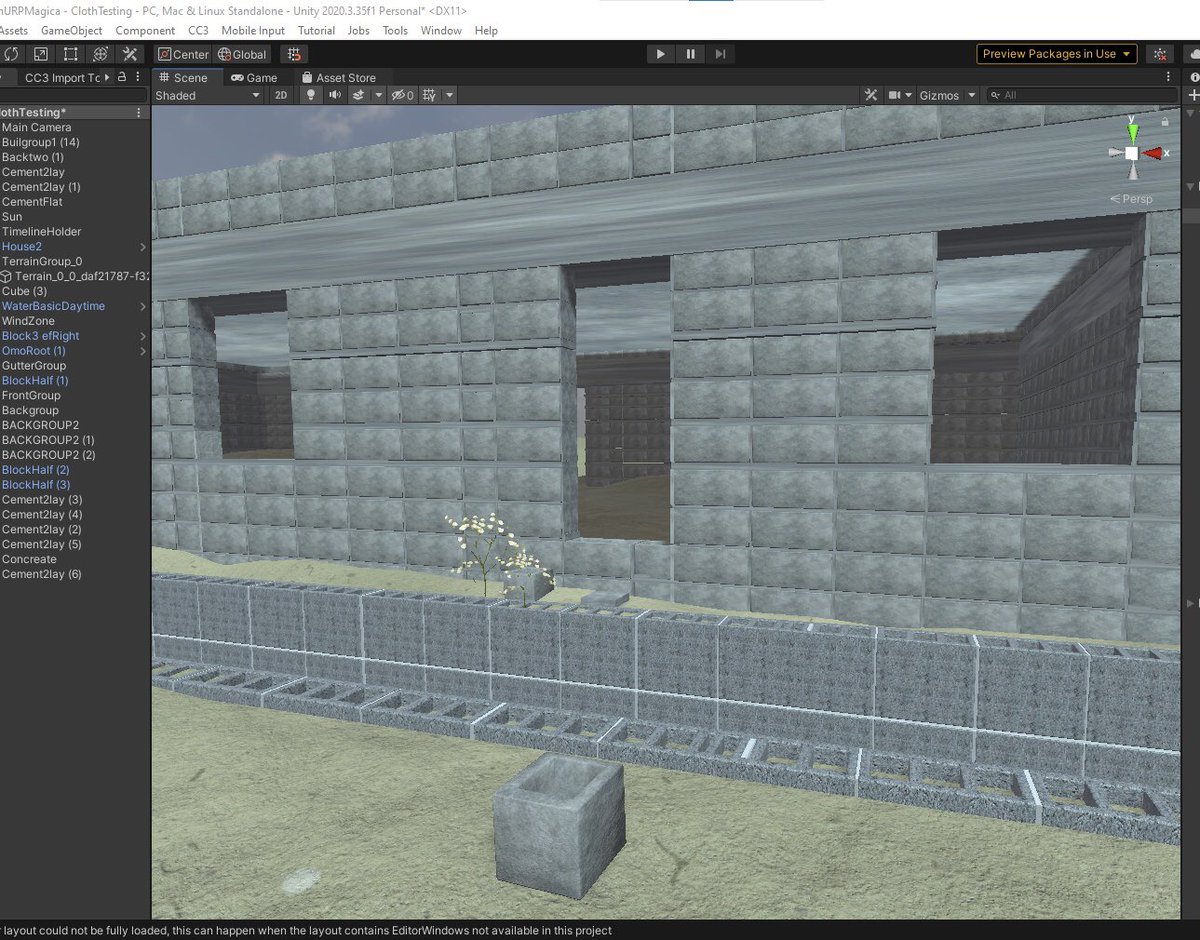Select Main Camera in hierarchy
Image resolution: width=1200 pixels, height=940 pixels.
pos(37,127)
